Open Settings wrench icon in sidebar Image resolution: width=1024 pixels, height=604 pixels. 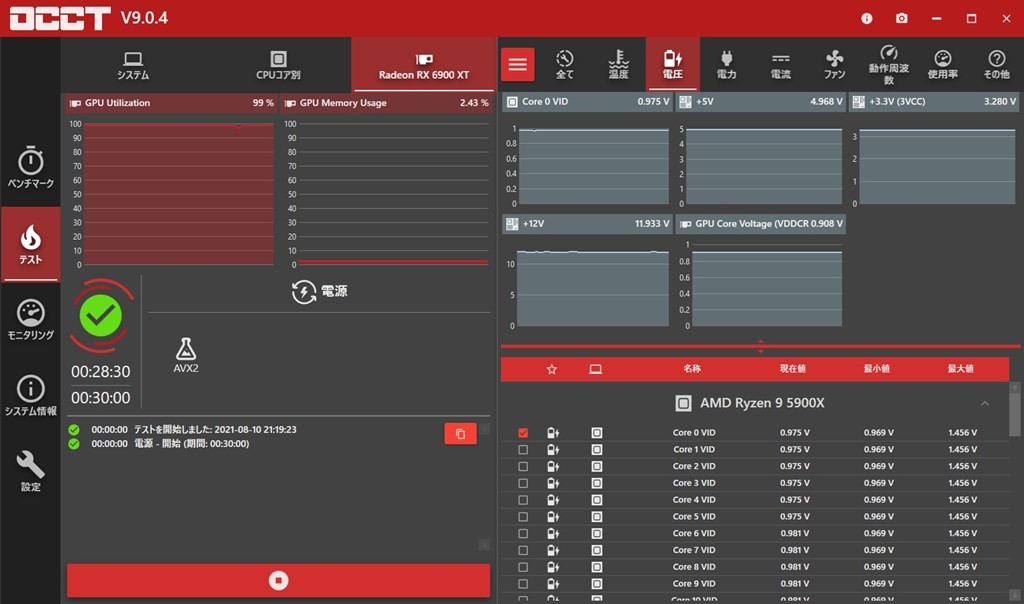(x=30, y=471)
